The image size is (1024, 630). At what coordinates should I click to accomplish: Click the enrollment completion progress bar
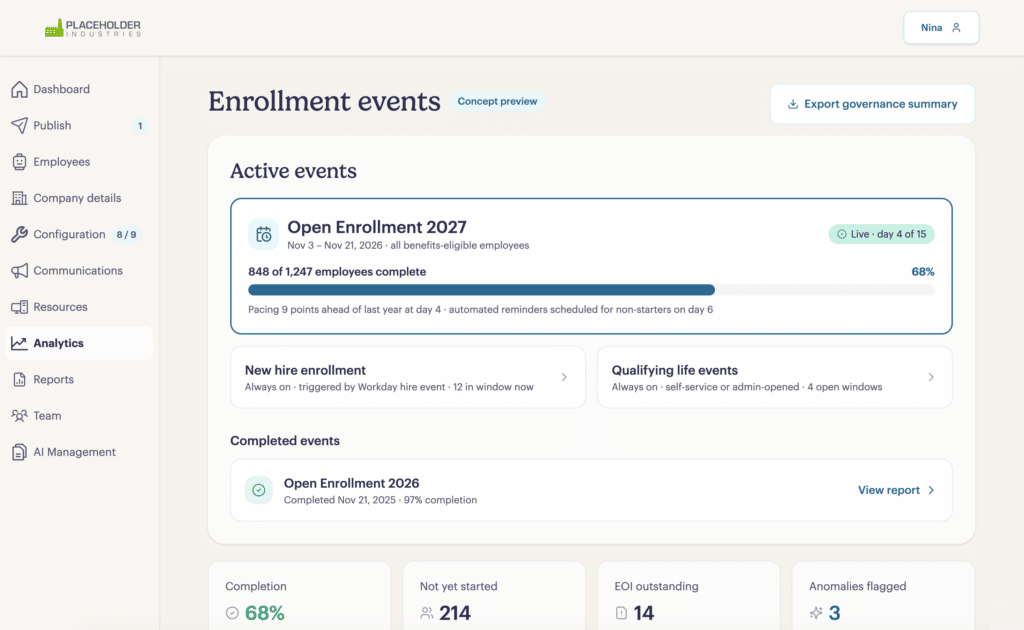(x=591, y=290)
